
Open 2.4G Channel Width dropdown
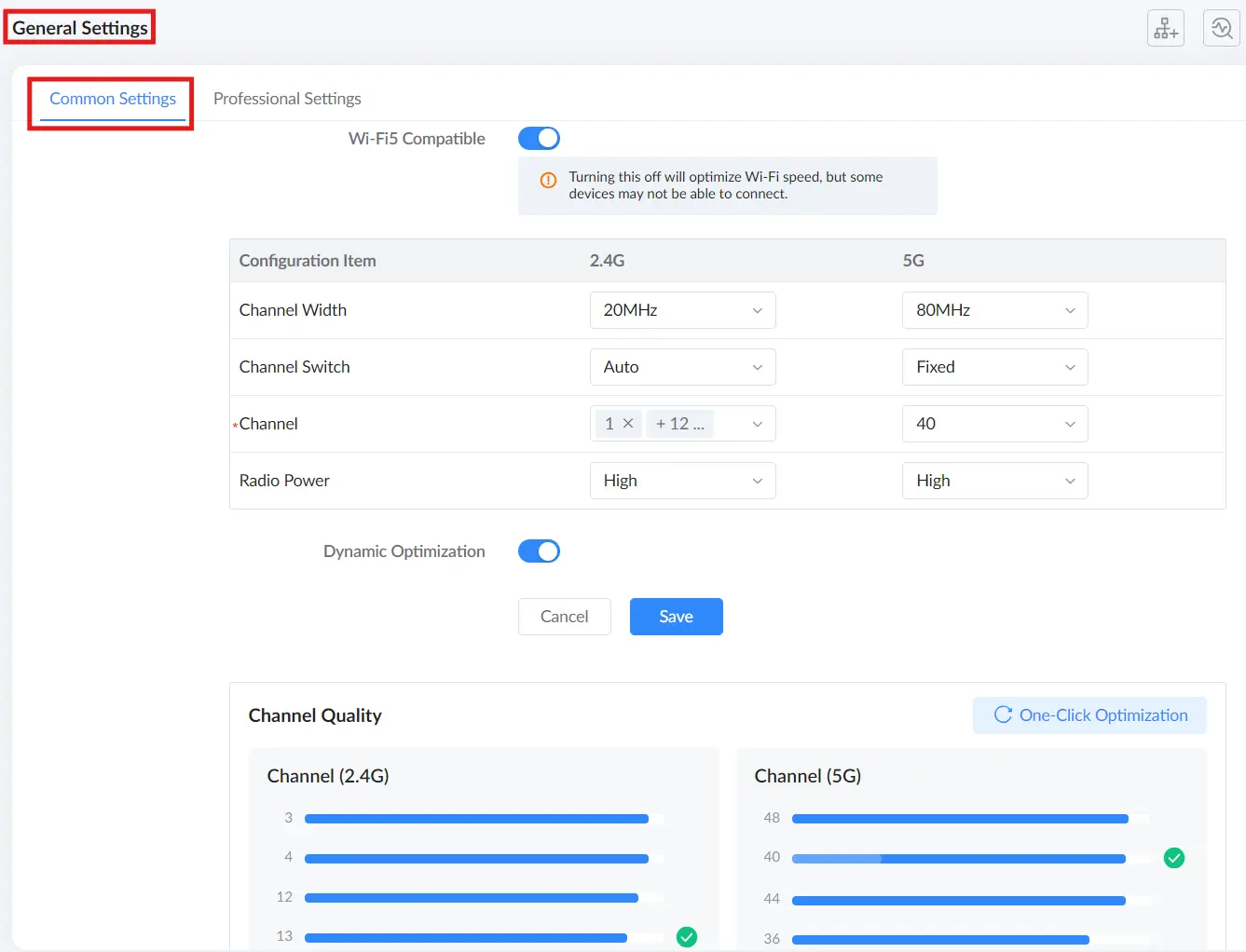pos(683,310)
